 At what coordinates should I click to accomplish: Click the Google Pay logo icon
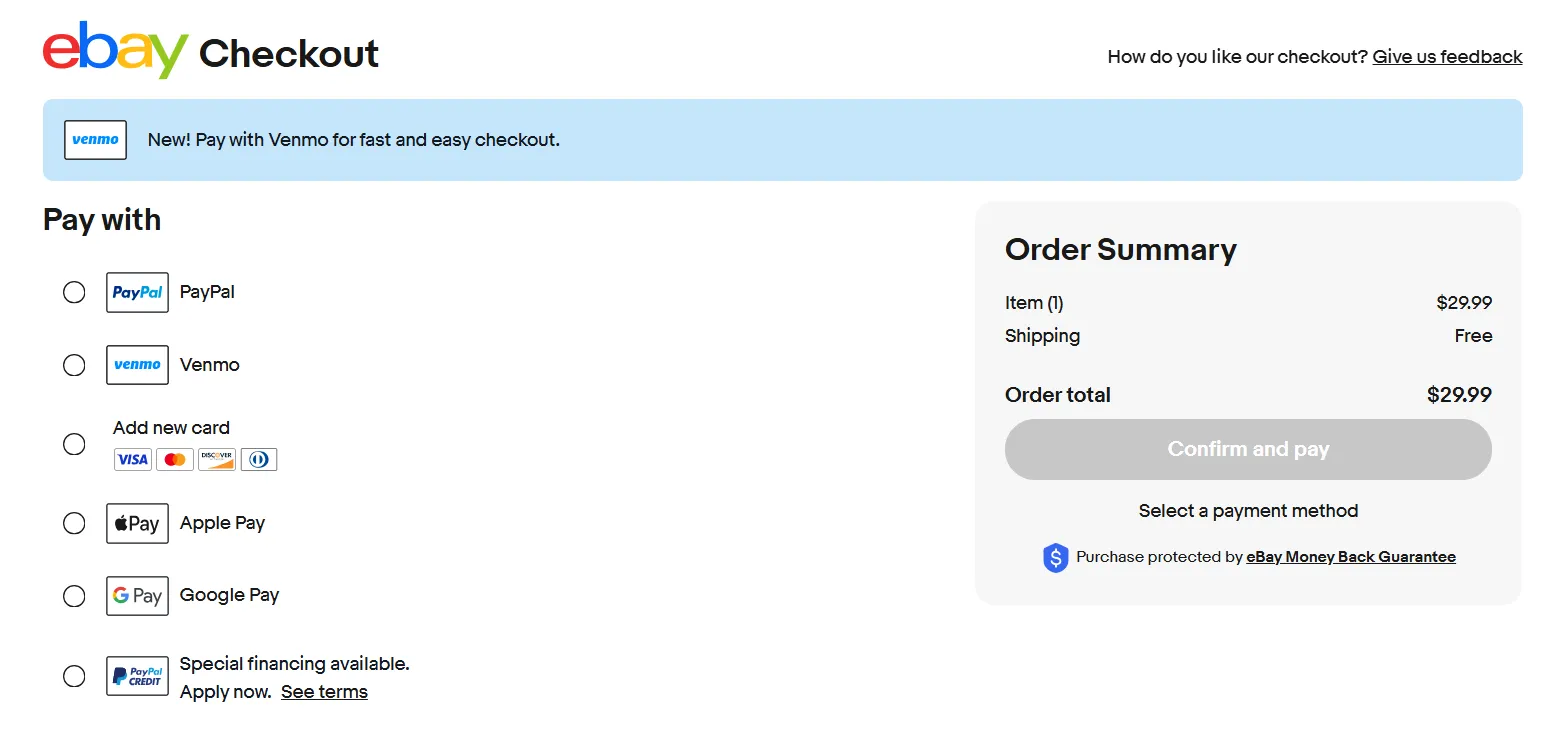coord(137,596)
